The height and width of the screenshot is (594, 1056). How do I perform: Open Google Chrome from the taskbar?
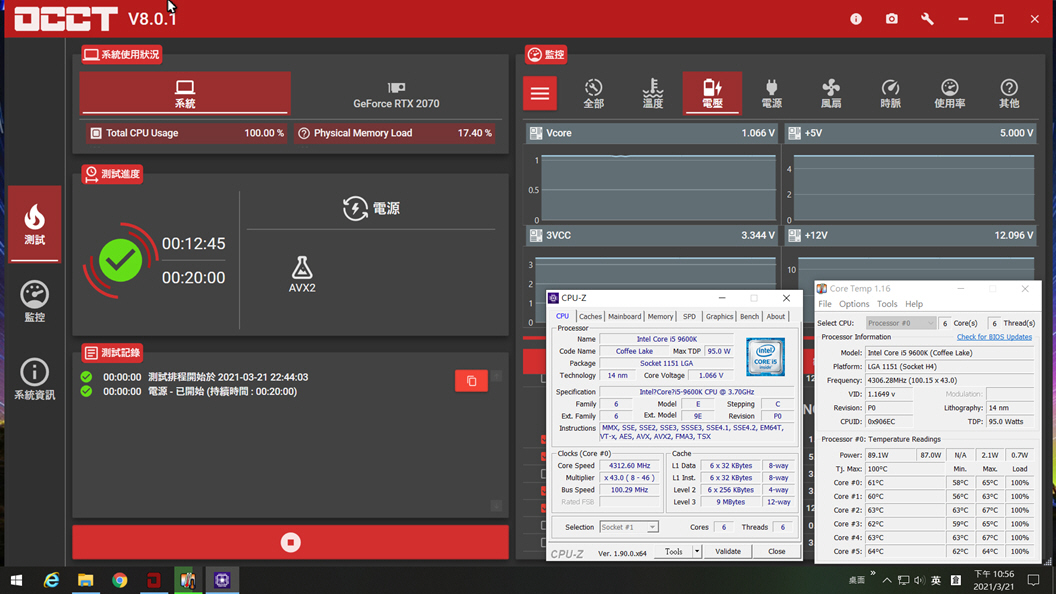[120, 580]
